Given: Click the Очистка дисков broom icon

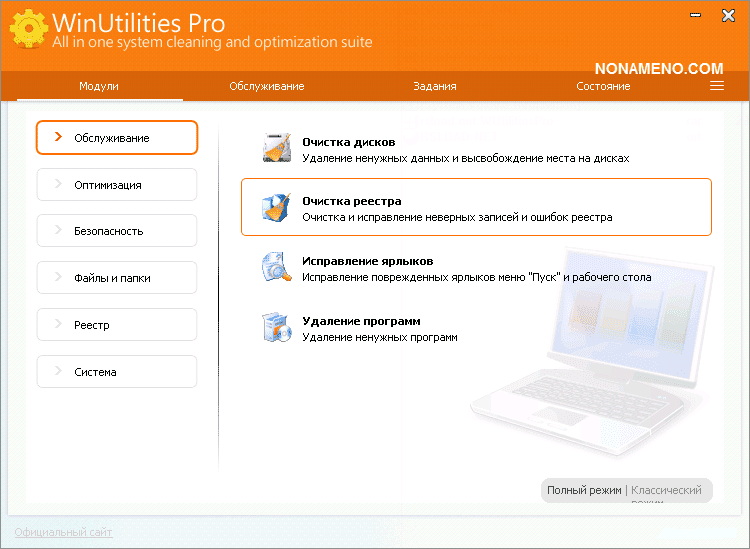Looking at the screenshot, I should pyautogui.click(x=276, y=148).
